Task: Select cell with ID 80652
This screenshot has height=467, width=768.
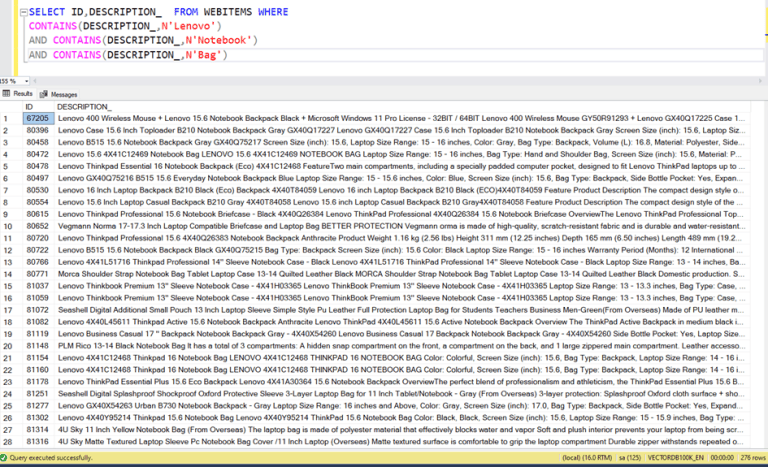Action: [38, 226]
